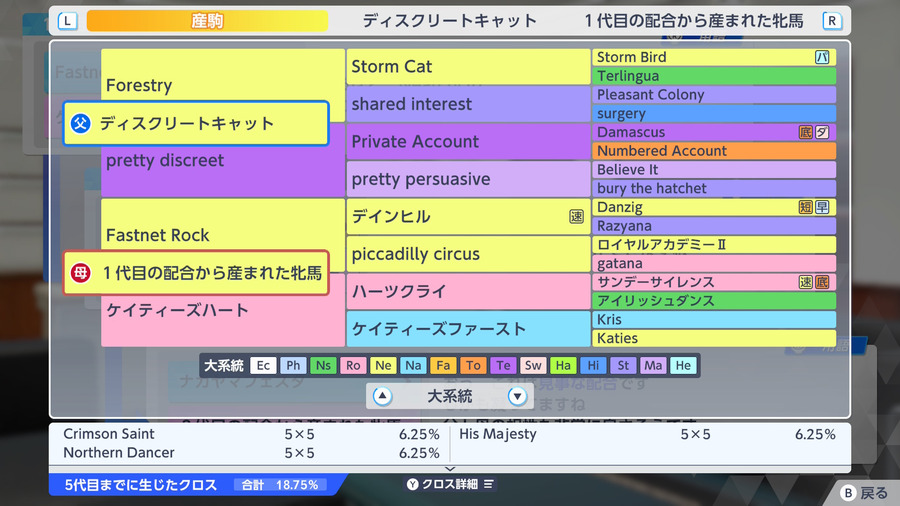
Task: Click the Na lineage swatch
Action: (x=413, y=365)
